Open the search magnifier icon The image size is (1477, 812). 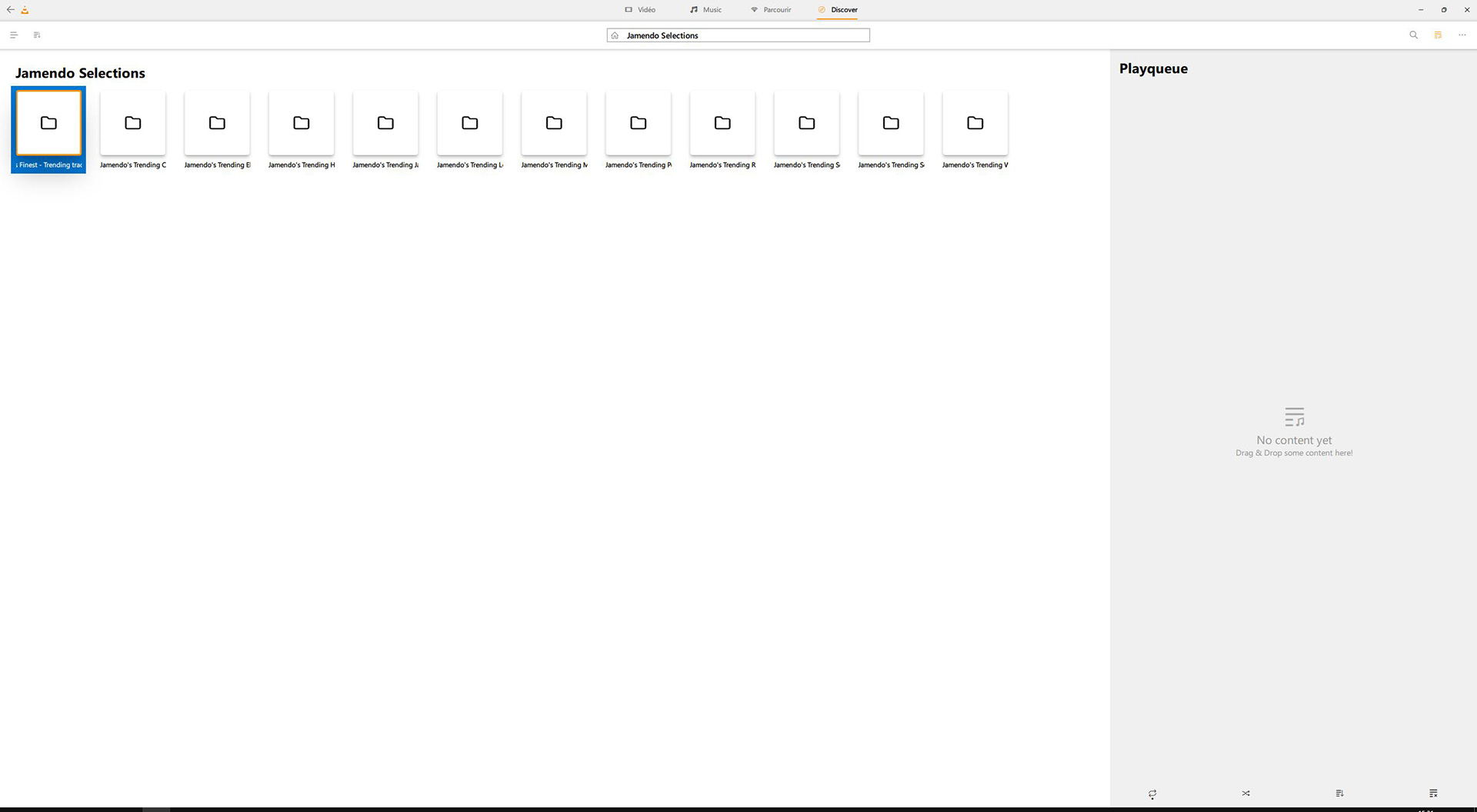click(1413, 35)
